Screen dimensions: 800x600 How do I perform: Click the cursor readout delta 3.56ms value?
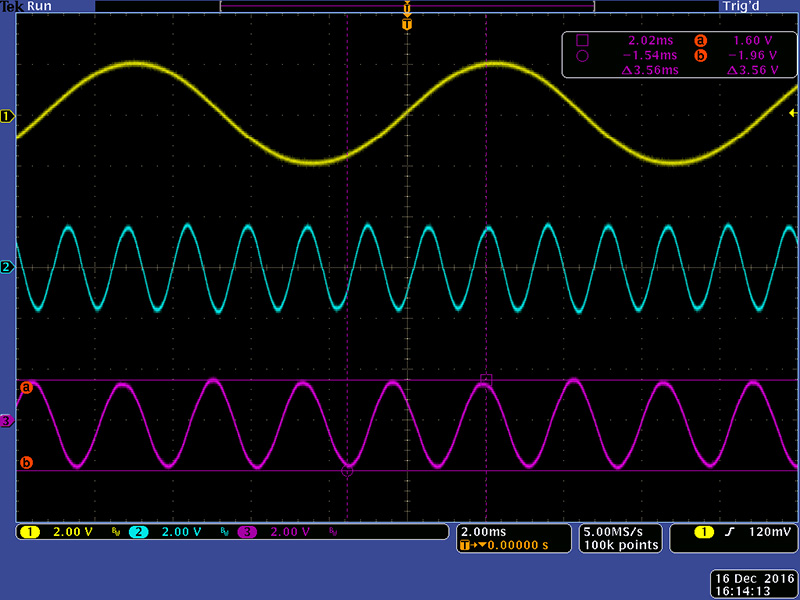pyautogui.click(x=650, y=71)
